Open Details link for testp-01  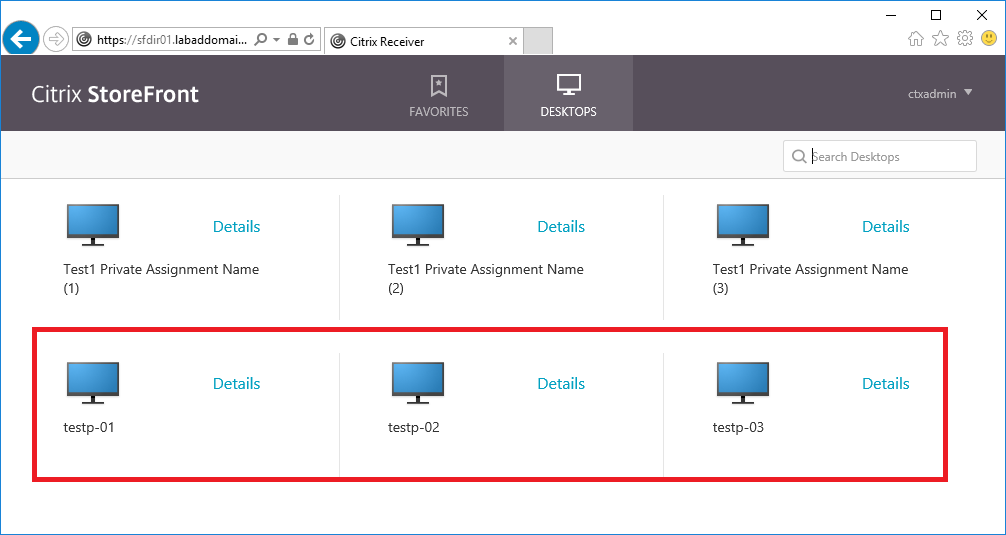236,384
